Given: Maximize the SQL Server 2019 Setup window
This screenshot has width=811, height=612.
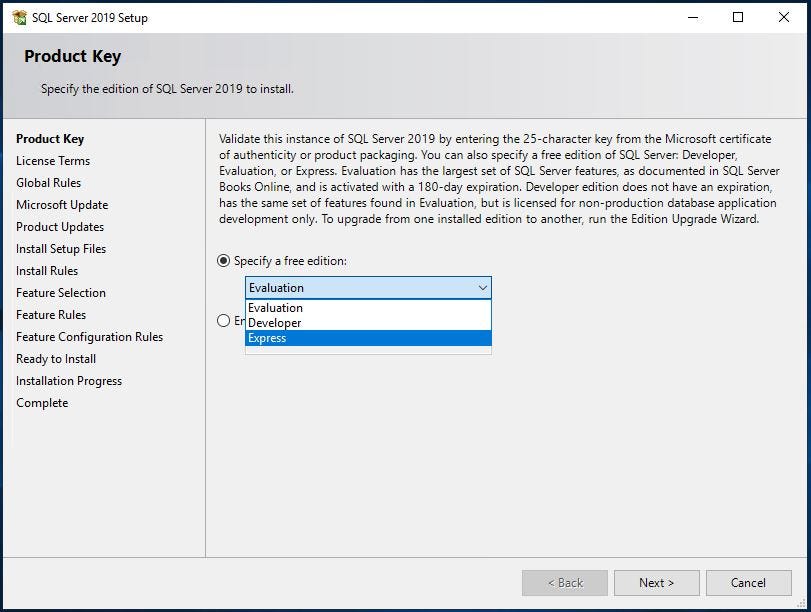Looking at the screenshot, I should pos(738,17).
